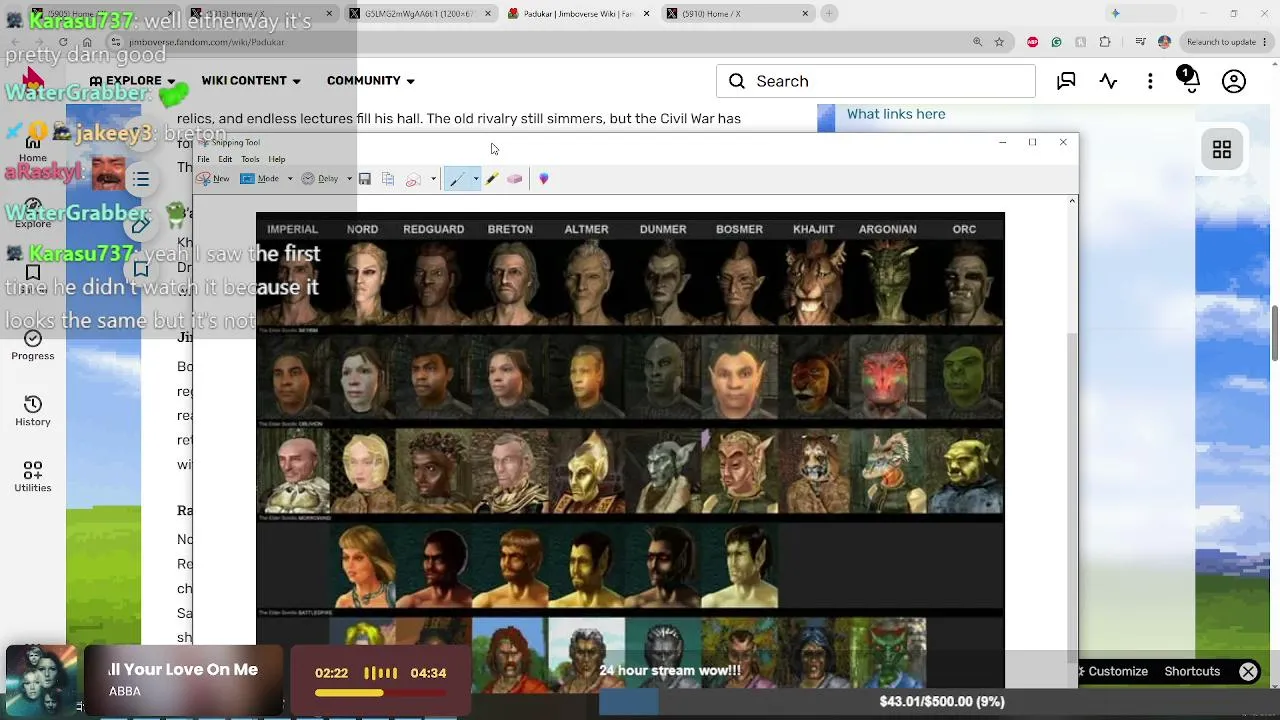Click the browser address bar URL
This screenshot has height=720, width=1280.
[x=207, y=42]
